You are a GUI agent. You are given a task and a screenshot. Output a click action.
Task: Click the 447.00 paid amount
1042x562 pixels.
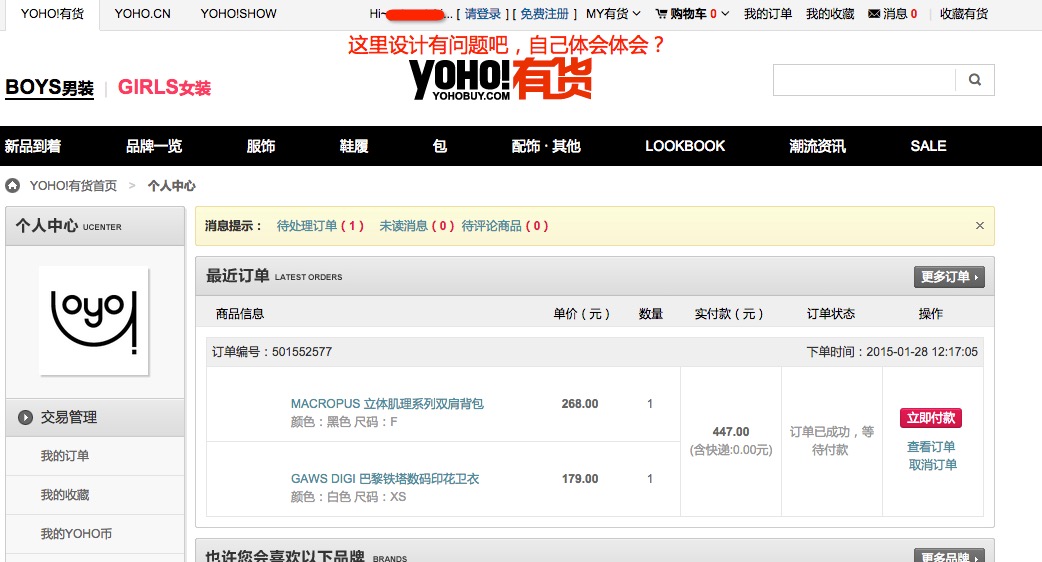pos(730,432)
